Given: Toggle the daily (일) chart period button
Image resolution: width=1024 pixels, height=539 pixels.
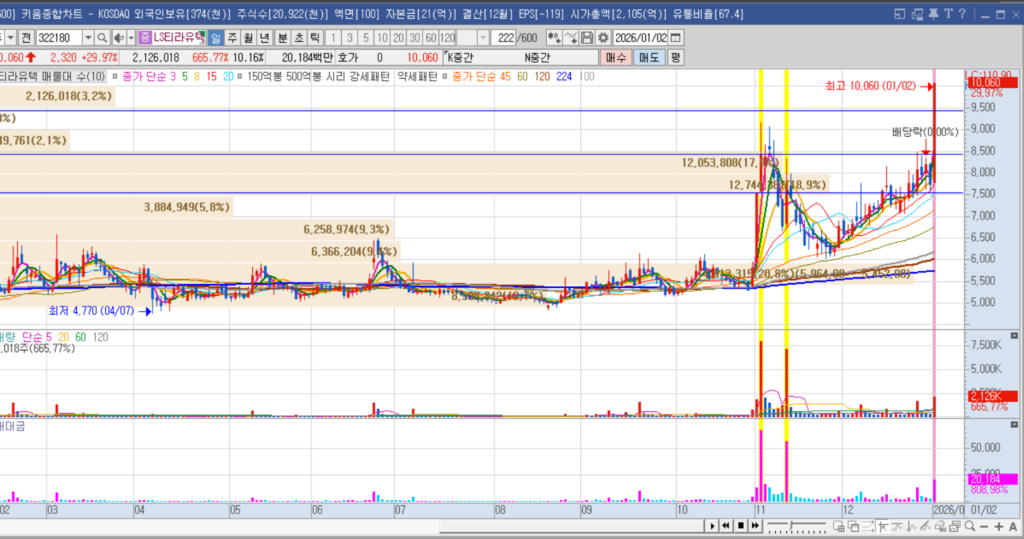Looking at the screenshot, I should click(215, 37).
